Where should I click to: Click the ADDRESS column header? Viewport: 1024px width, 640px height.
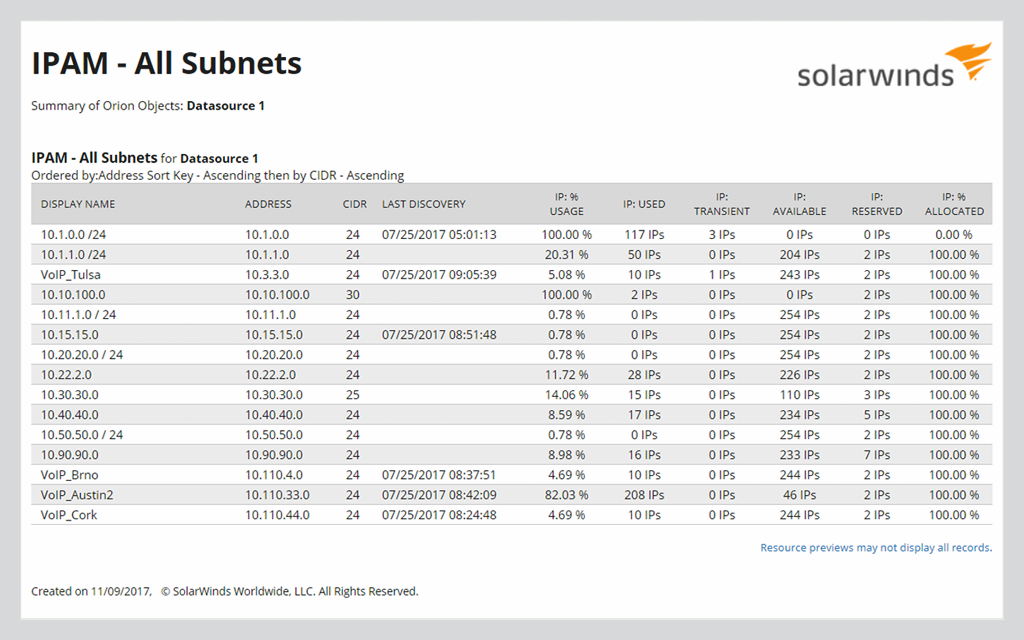click(x=268, y=204)
